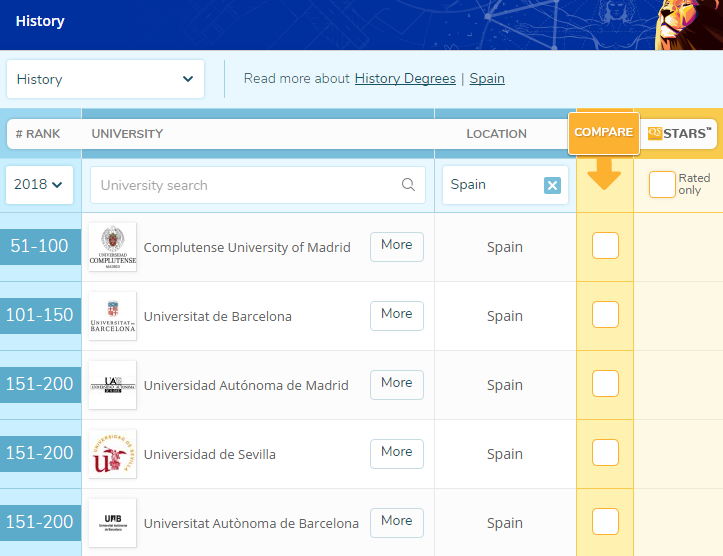Open the Spain location filter field
723x556 pixels.
tap(505, 185)
